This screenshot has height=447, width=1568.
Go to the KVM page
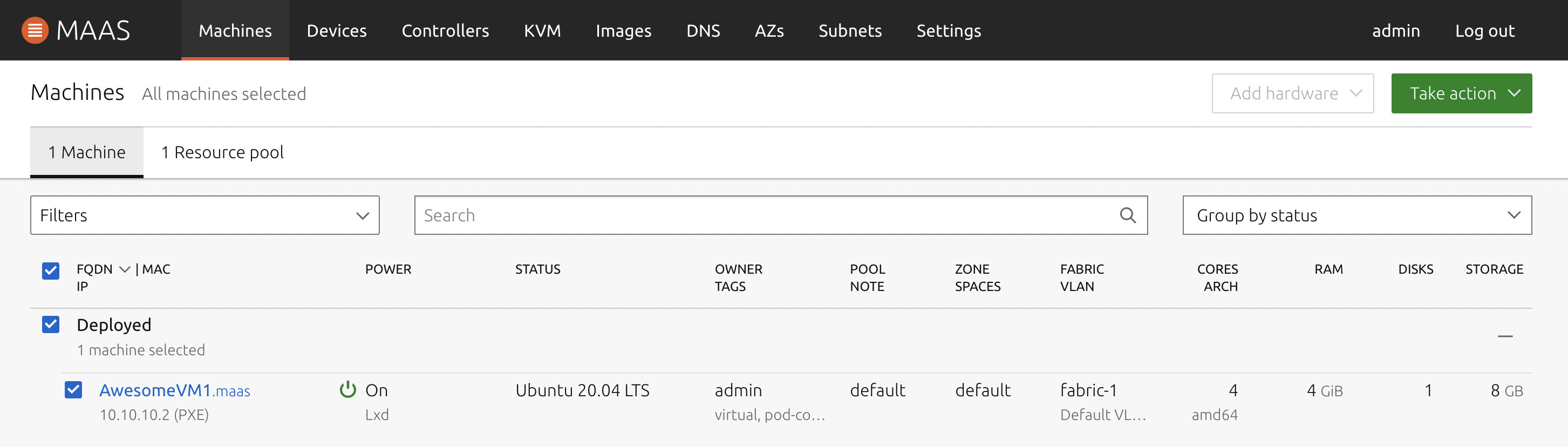pos(542,30)
